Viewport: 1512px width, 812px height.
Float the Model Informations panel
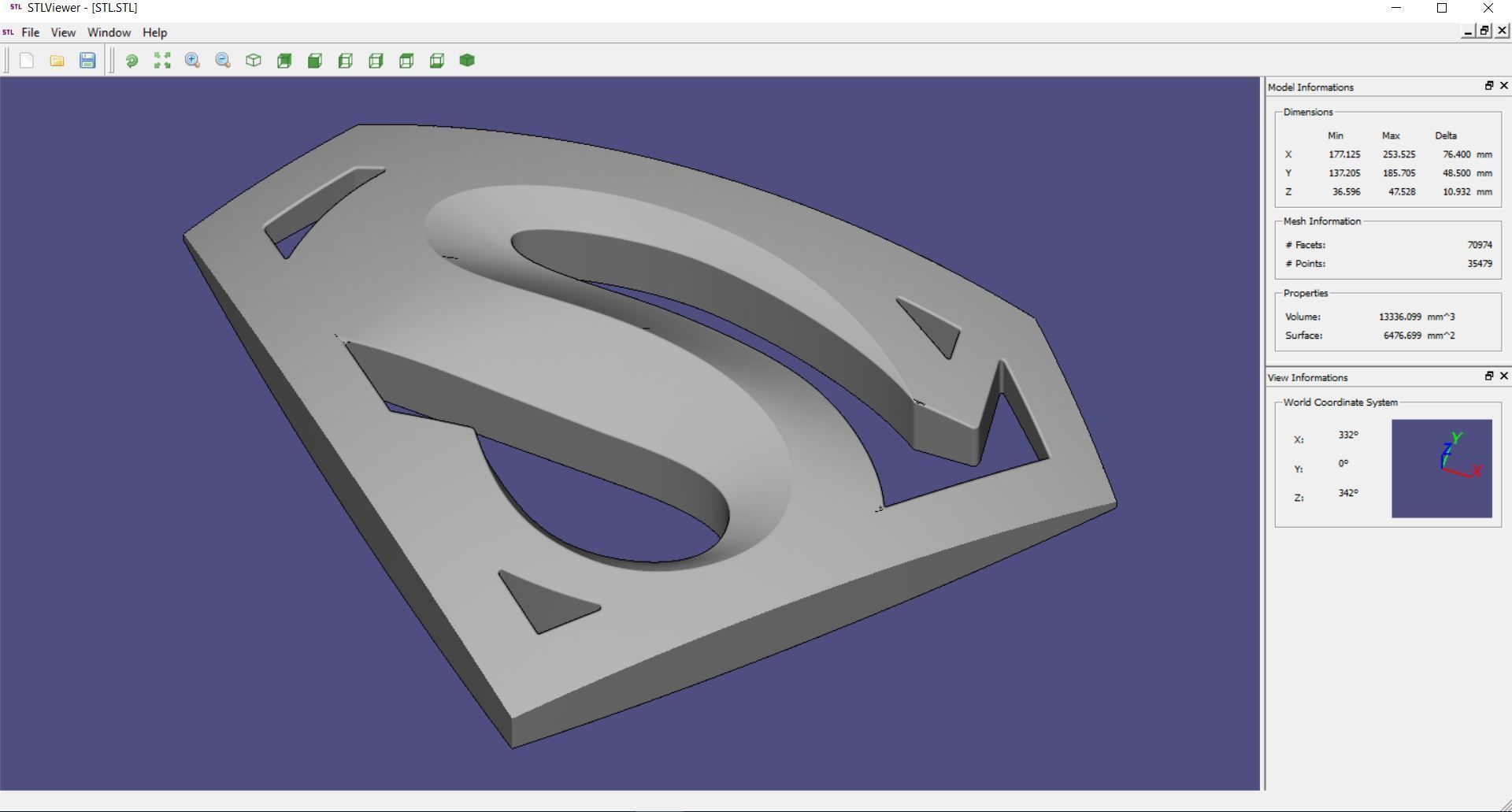click(1489, 86)
